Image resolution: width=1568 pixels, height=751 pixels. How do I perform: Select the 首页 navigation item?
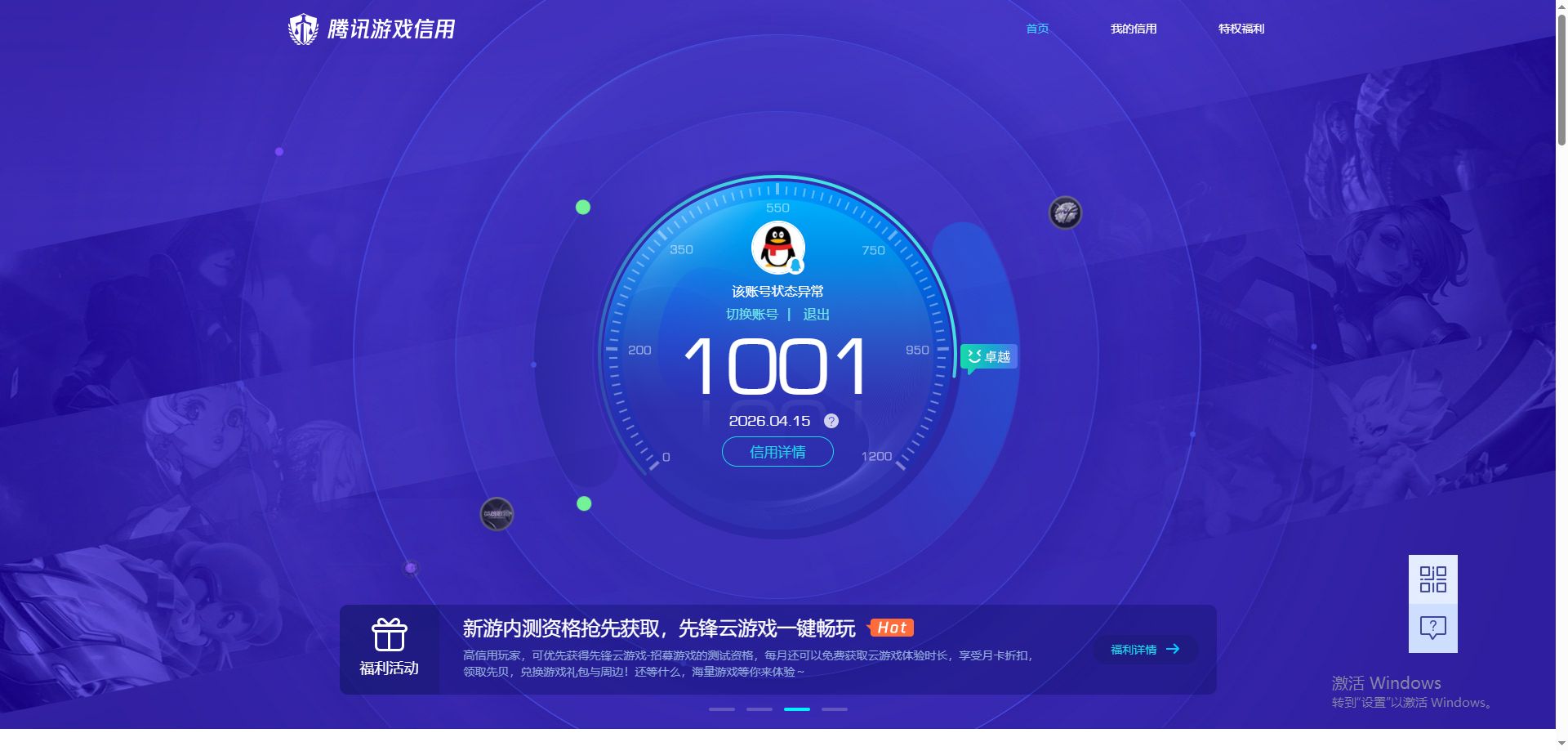[1036, 29]
